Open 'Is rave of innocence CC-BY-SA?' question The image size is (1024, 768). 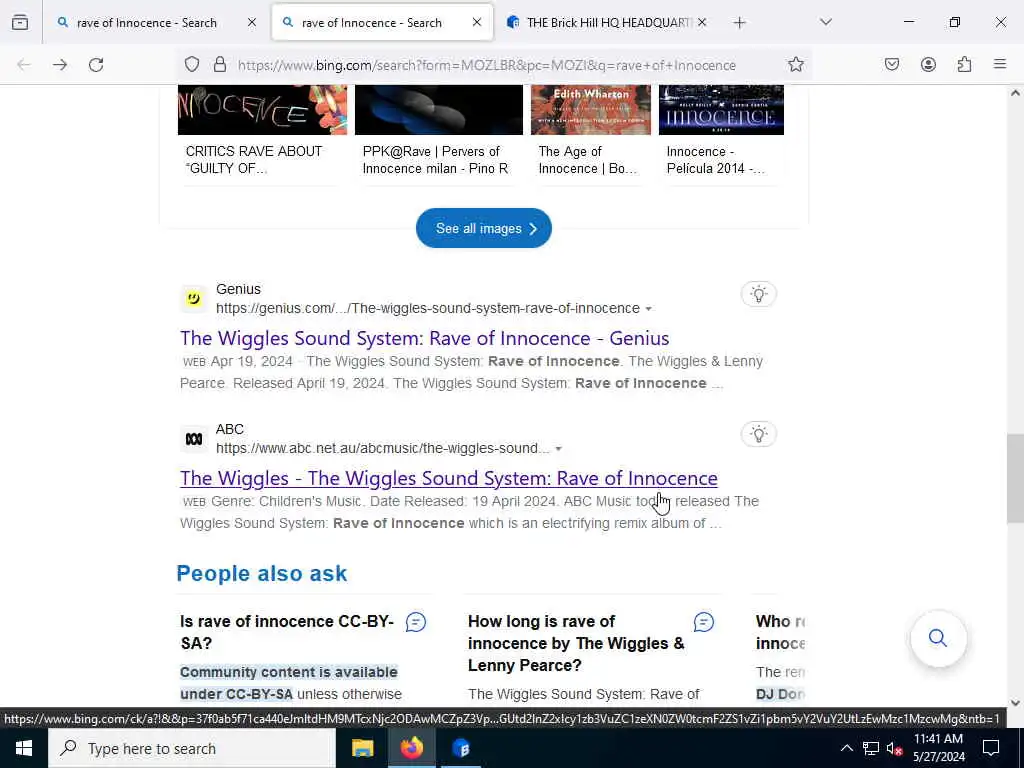287,632
